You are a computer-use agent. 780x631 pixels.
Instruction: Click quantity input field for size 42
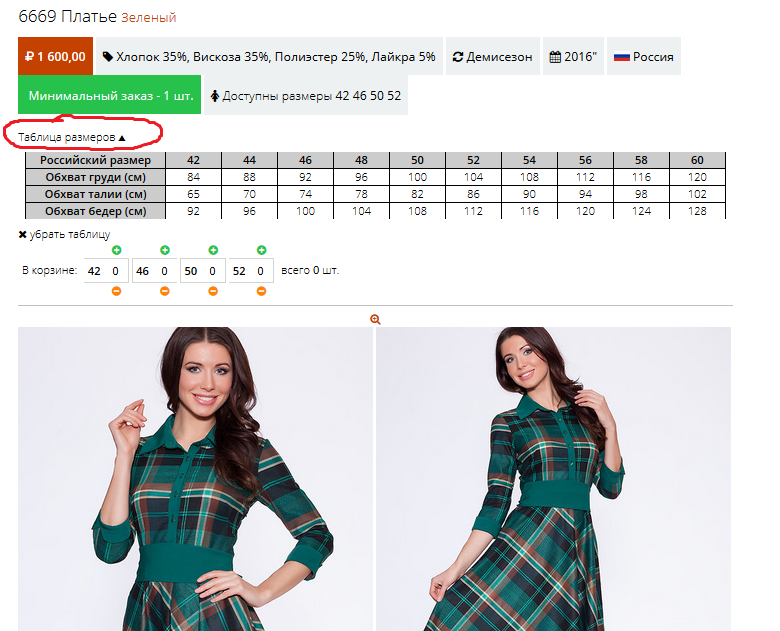[x=117, y=271]
